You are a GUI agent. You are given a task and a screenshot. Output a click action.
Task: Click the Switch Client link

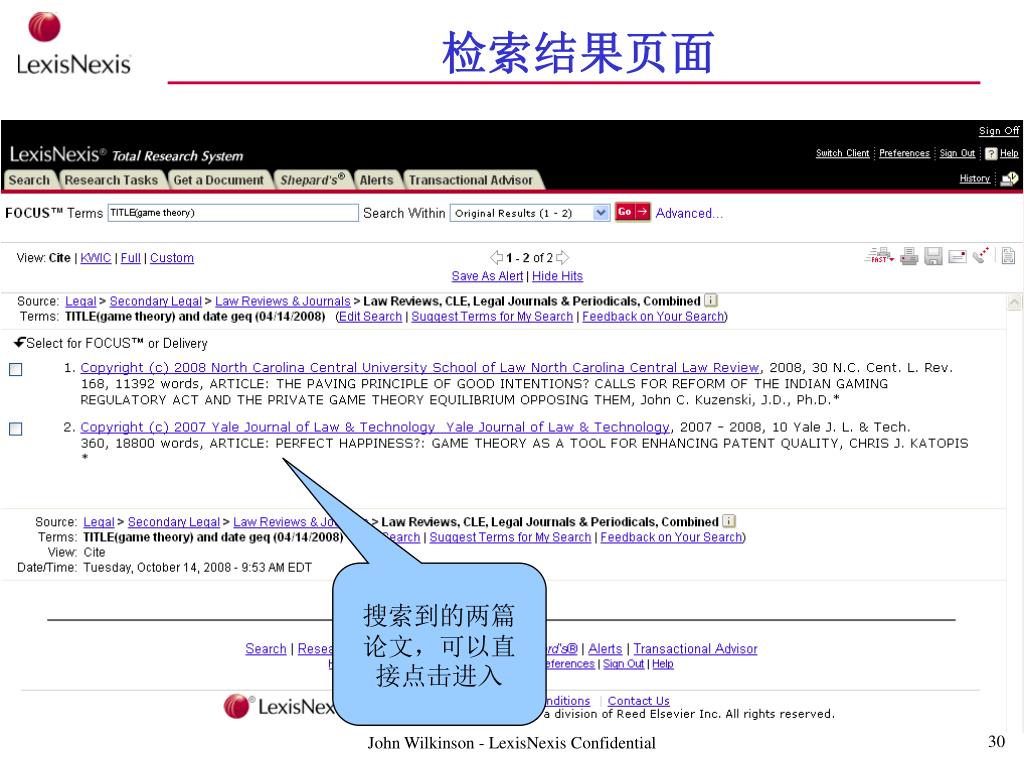842,153
